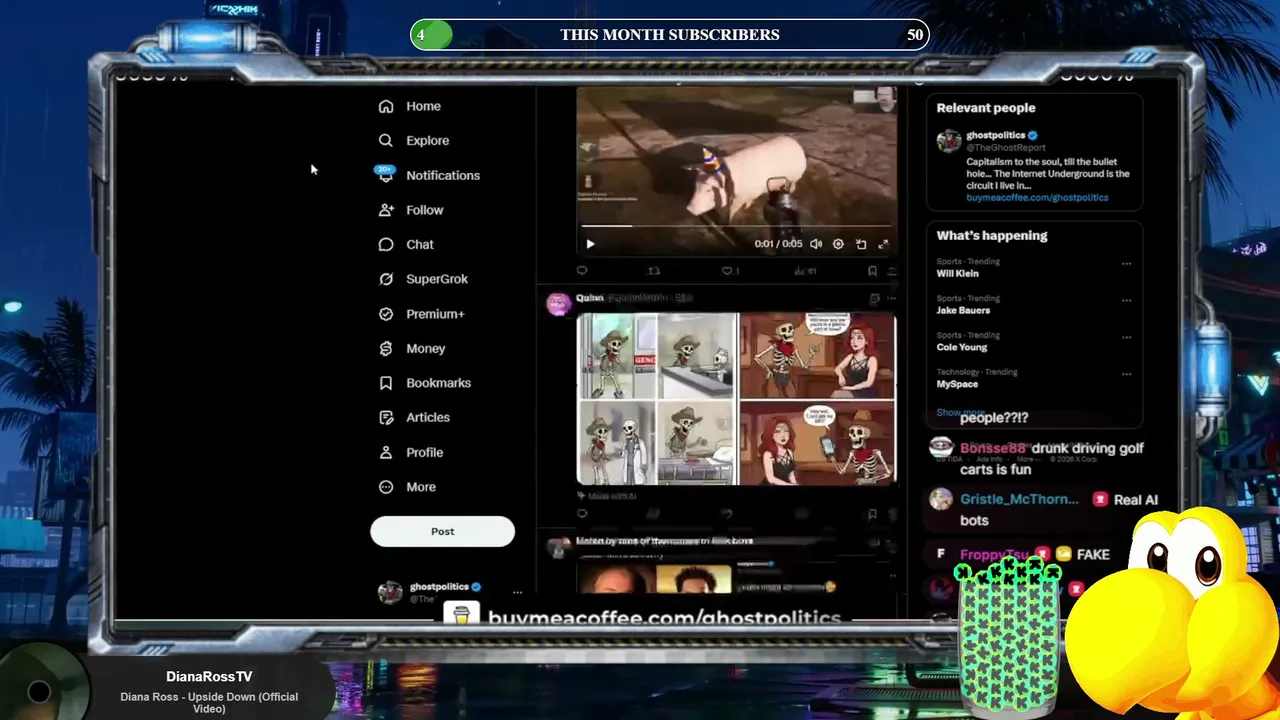Screen dimensions: 1280x720
Task: Mute the pig video volume
Action: tap(816, 244)
